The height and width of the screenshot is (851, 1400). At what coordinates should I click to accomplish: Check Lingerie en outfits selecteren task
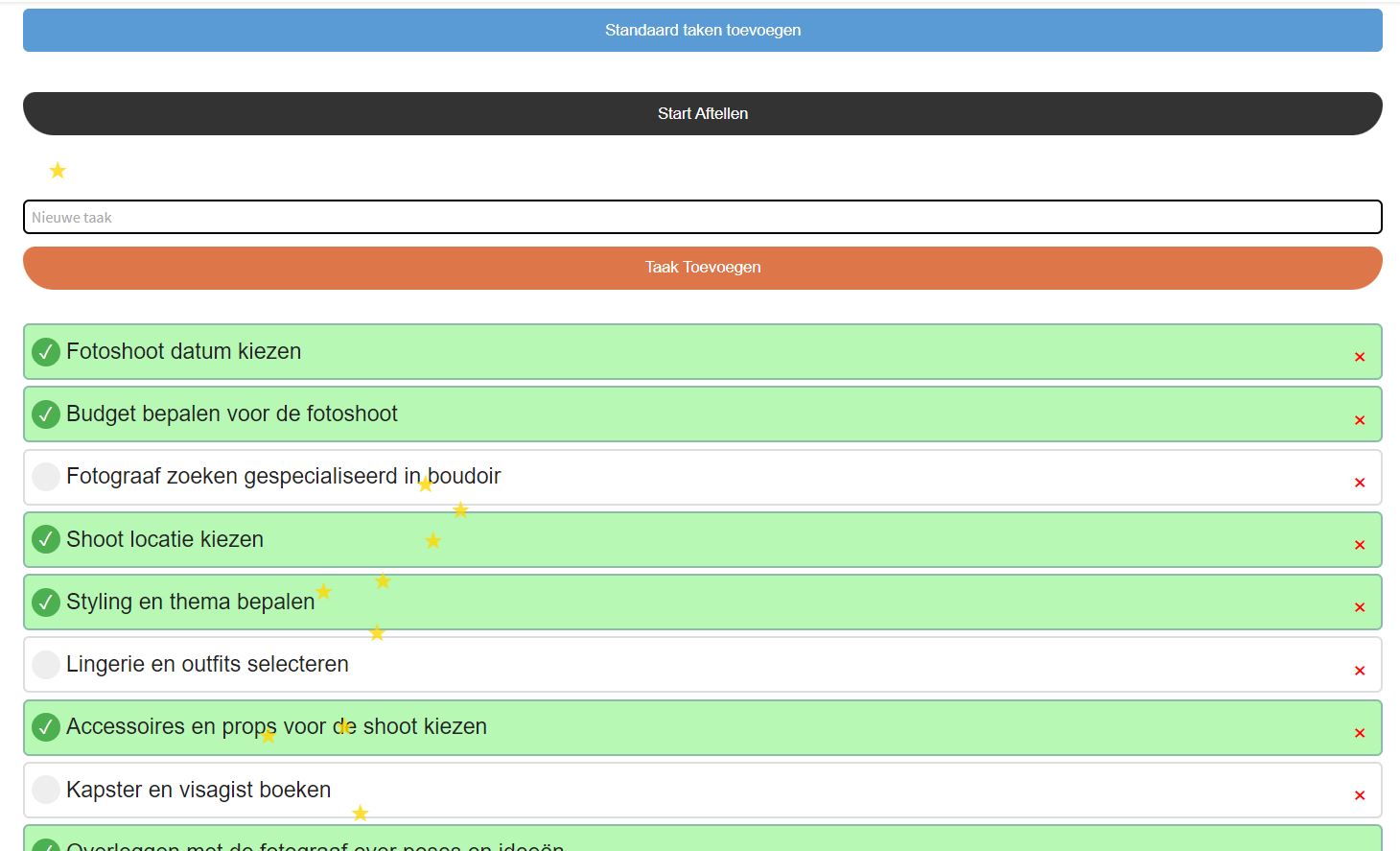click(x=46, y=665)
